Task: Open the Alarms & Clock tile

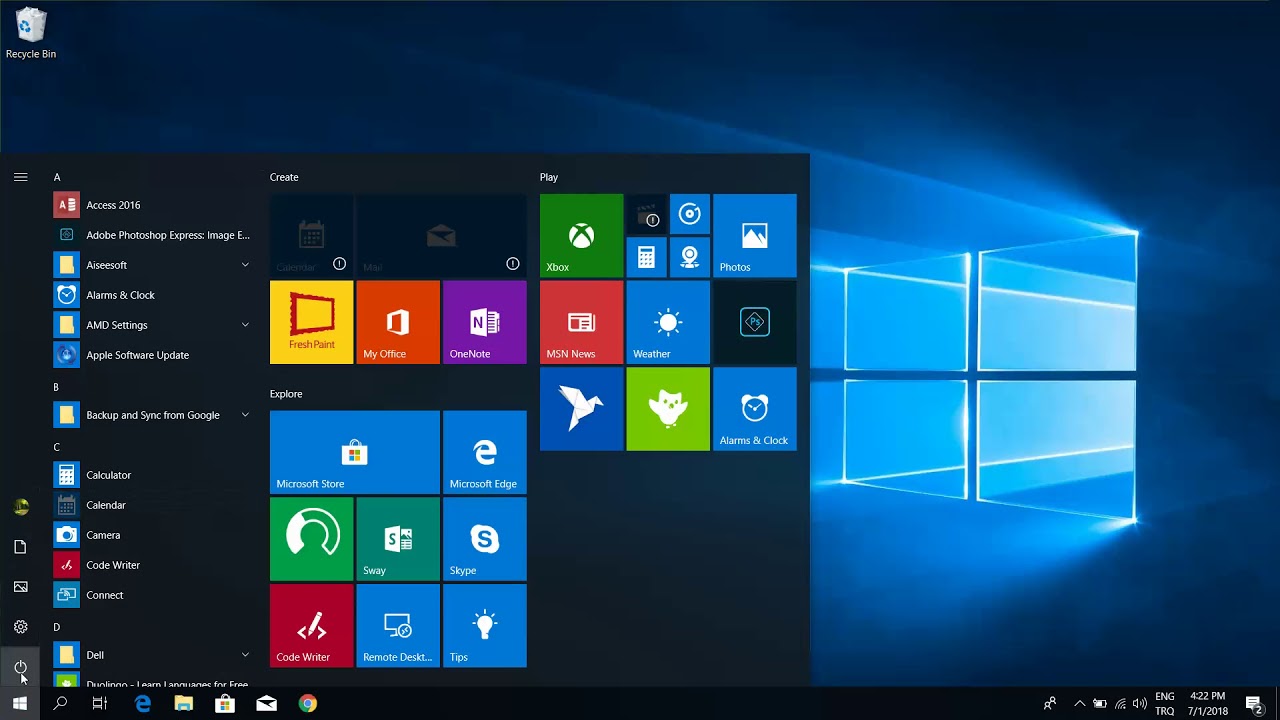Action: point(755,409)
